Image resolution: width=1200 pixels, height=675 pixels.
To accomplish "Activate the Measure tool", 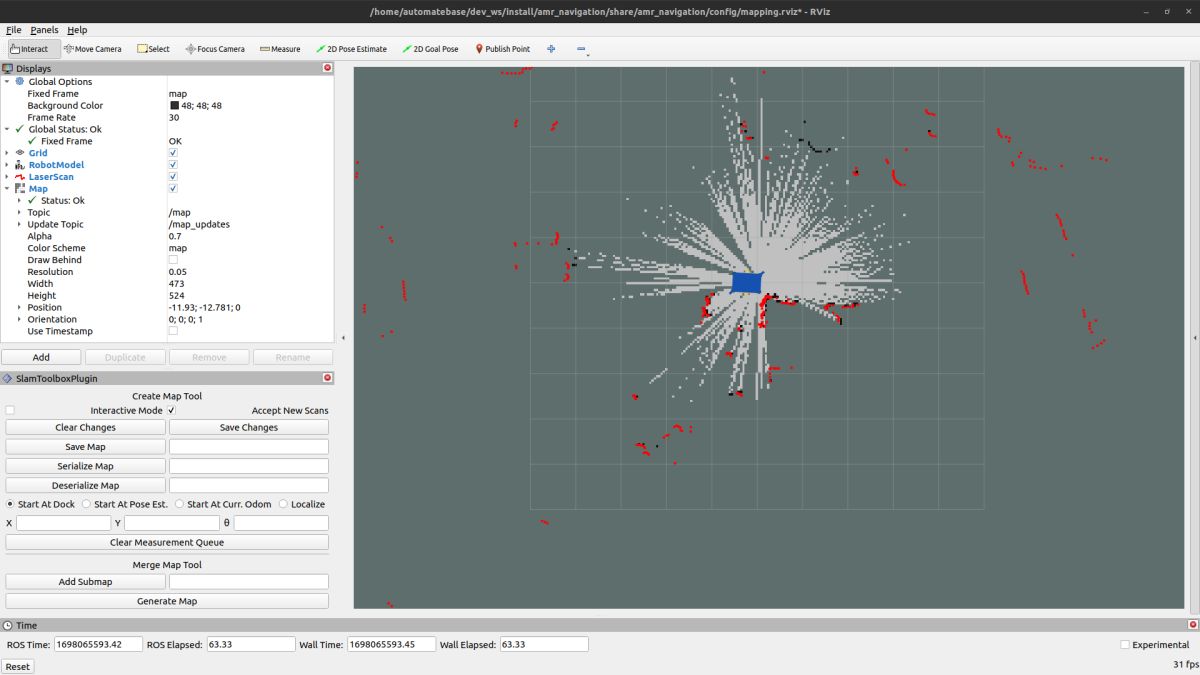I will point(280,49).
